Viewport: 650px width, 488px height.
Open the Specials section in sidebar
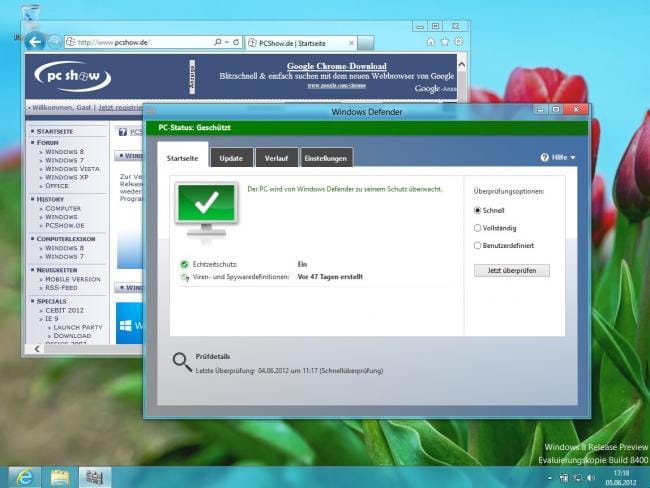(51, 301)
